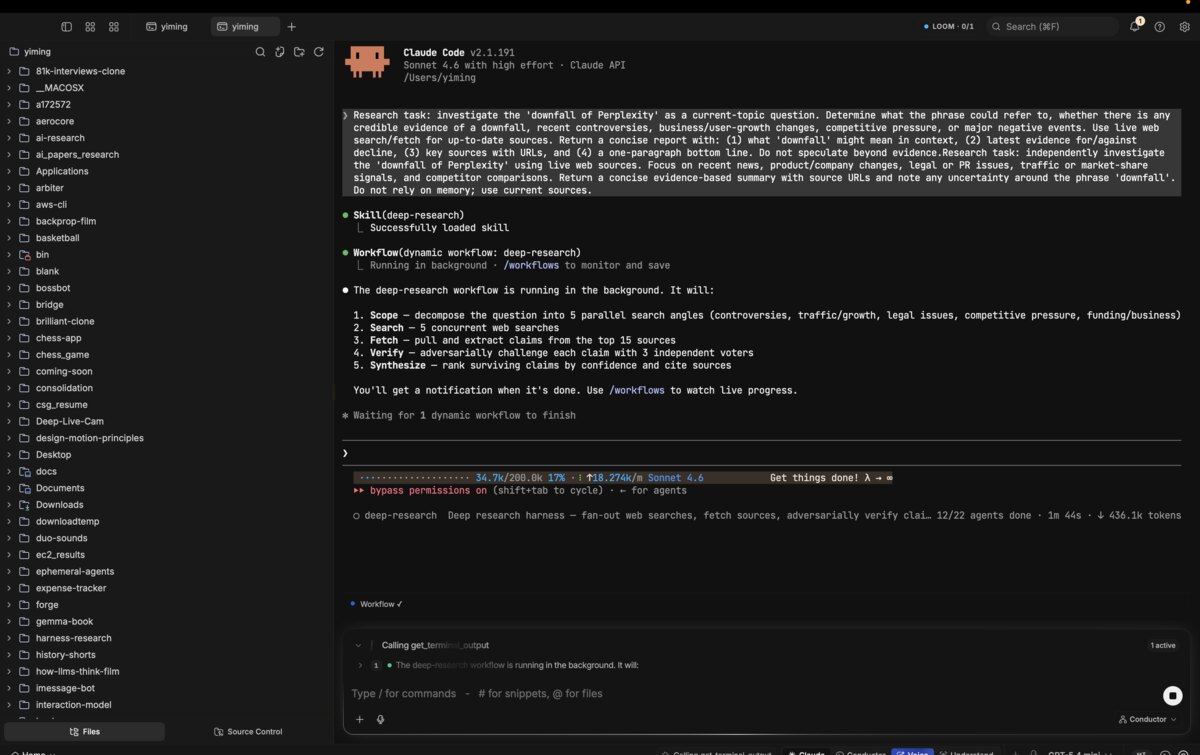The height and width of the screenshot is (755, 1200).
Task: Expand the backprop-film folder chevron
Action: [x=9, y=221]
